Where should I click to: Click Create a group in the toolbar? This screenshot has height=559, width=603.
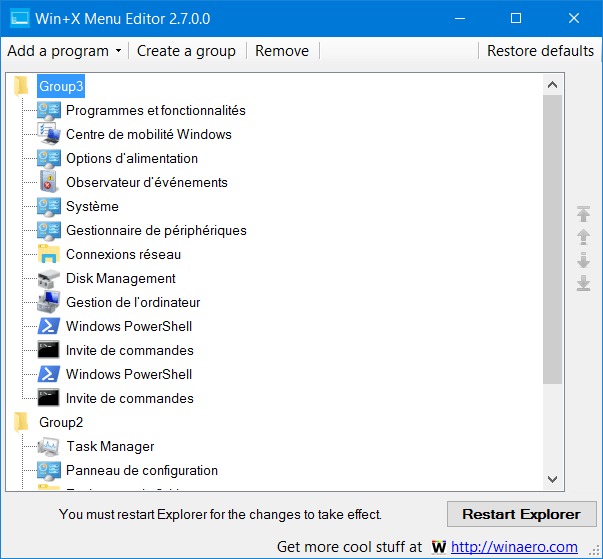click(186, 51)
